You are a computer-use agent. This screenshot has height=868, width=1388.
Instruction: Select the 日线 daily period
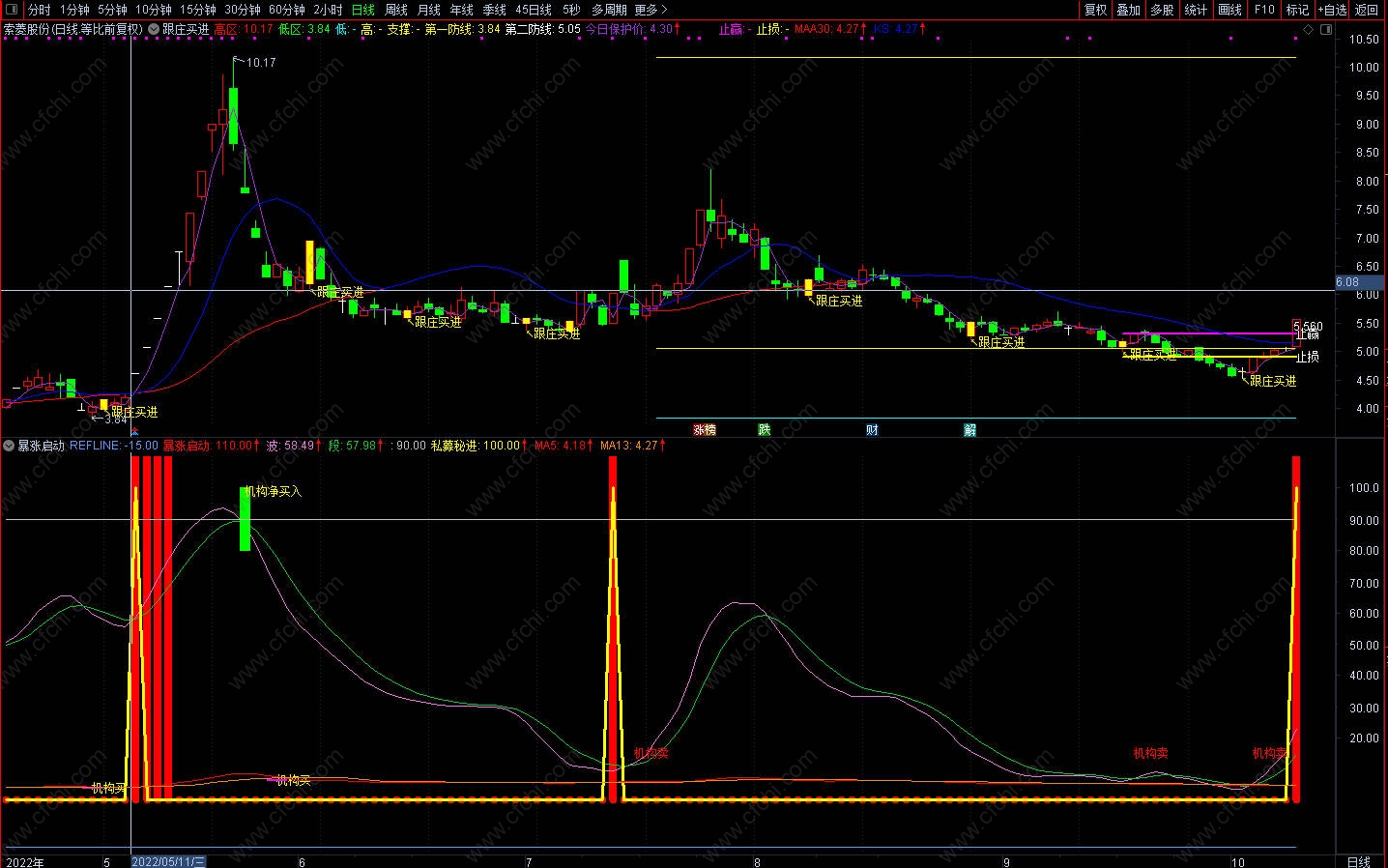[362, 10]
